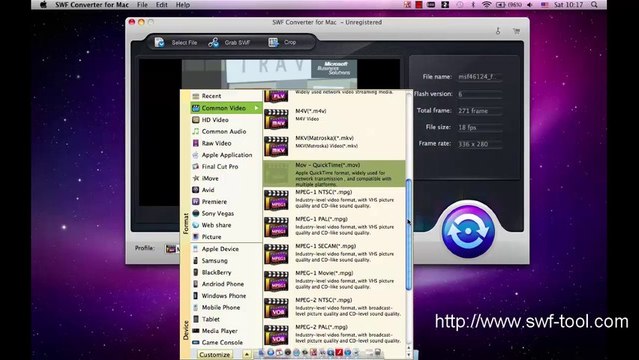639x360 pixels.
Task: Choose the Media Player category
Action: click(x=226, y=331)
